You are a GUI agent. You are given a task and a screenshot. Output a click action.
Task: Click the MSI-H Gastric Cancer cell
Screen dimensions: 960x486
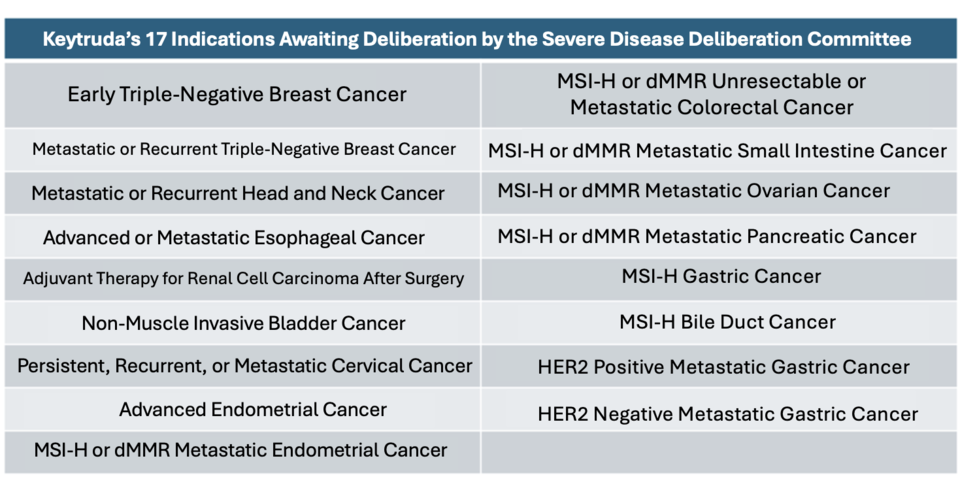(721, 277)
